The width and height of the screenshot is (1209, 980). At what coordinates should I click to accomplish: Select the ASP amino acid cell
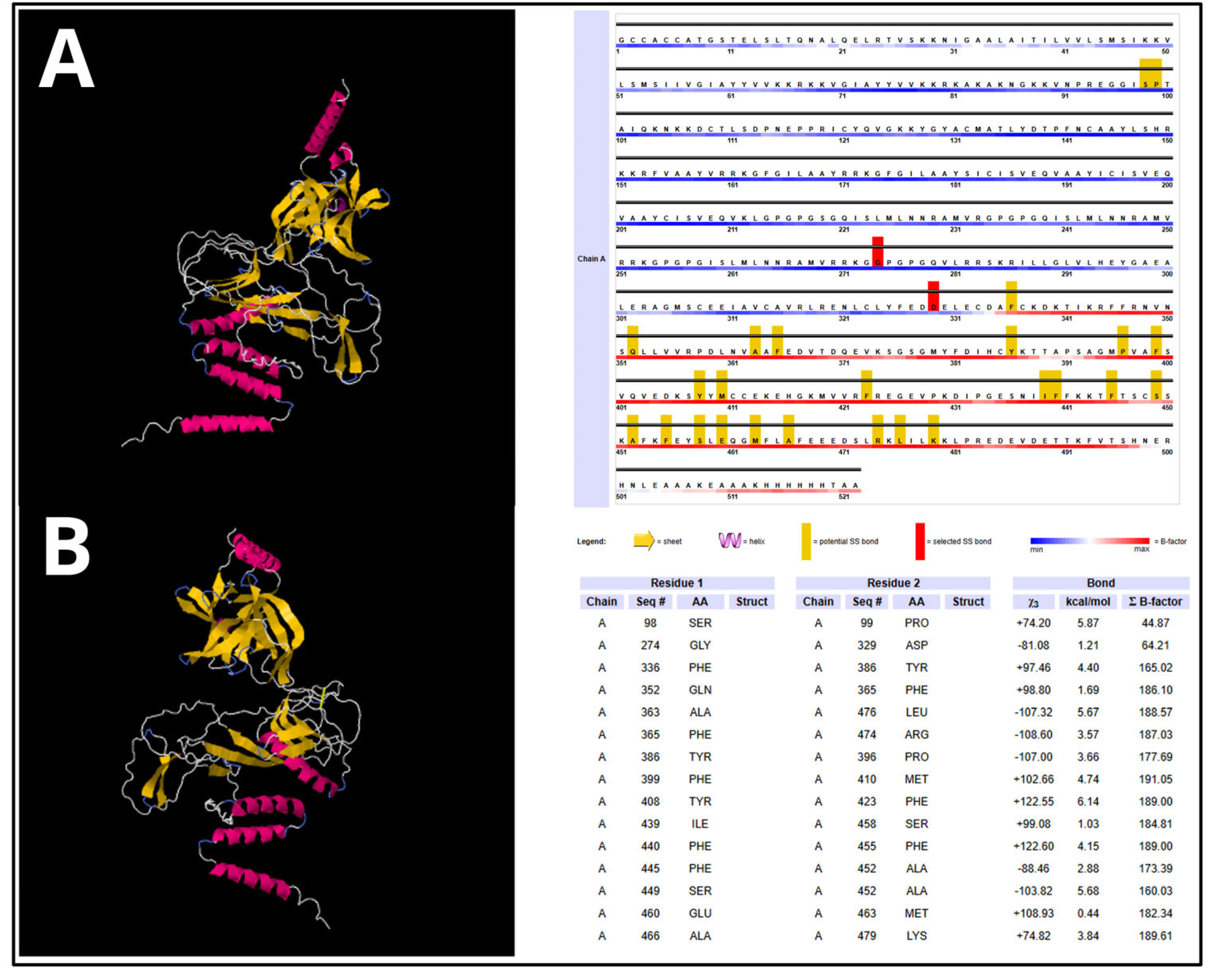[916, 645]
